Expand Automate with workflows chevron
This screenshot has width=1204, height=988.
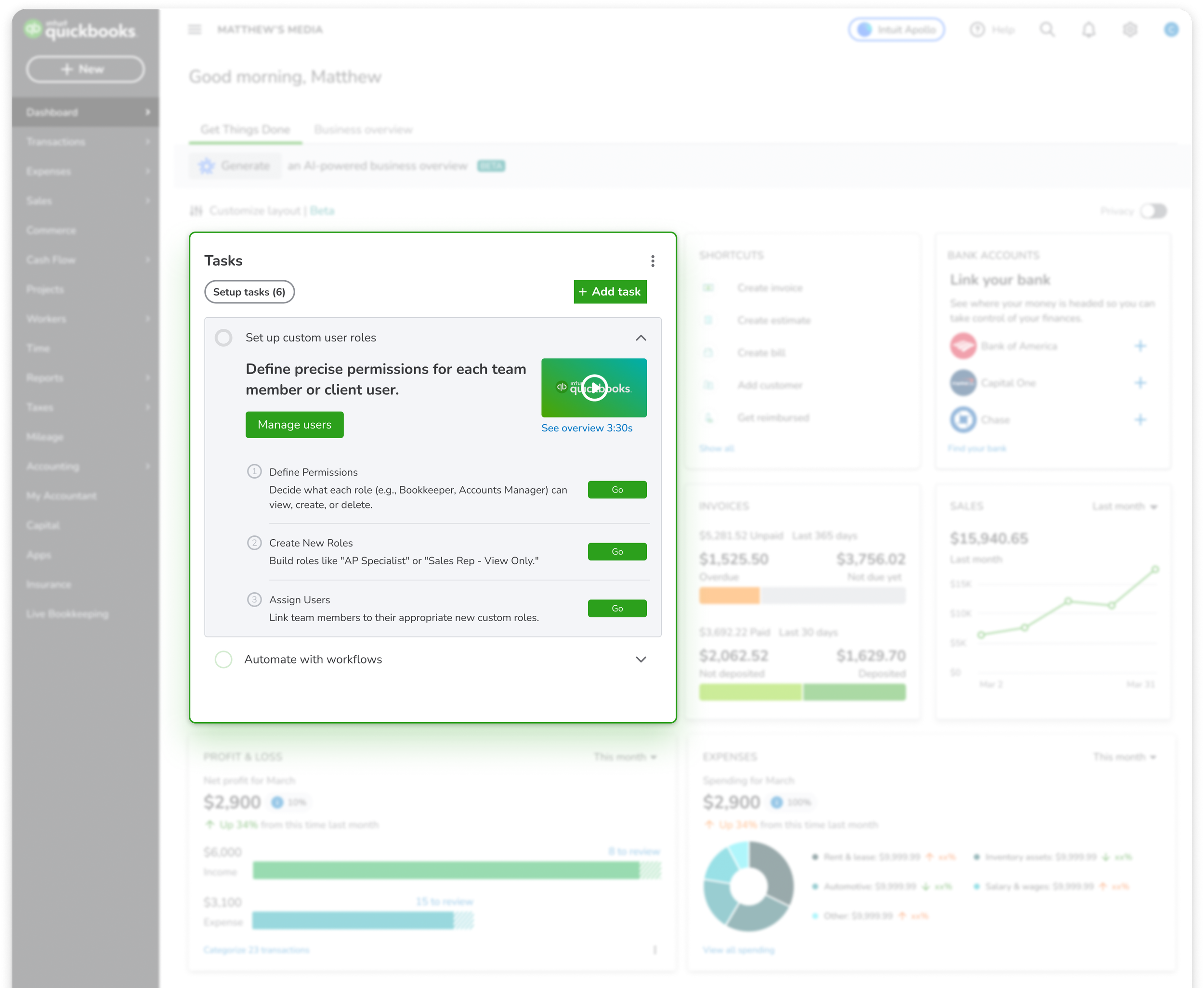pyautogui.click(x=641, y=659)
